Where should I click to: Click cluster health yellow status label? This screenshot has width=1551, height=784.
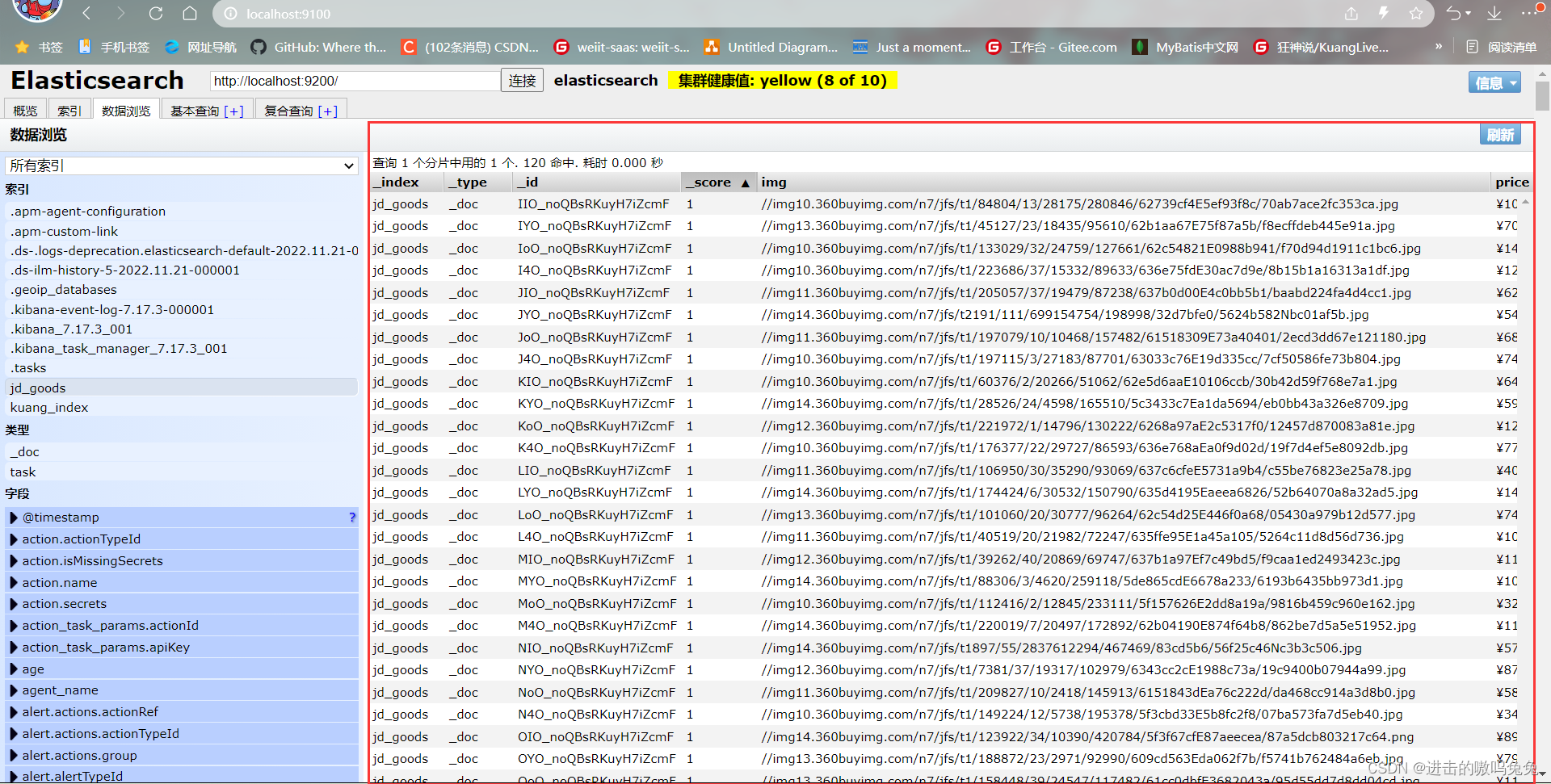click(x=782, y=80)
